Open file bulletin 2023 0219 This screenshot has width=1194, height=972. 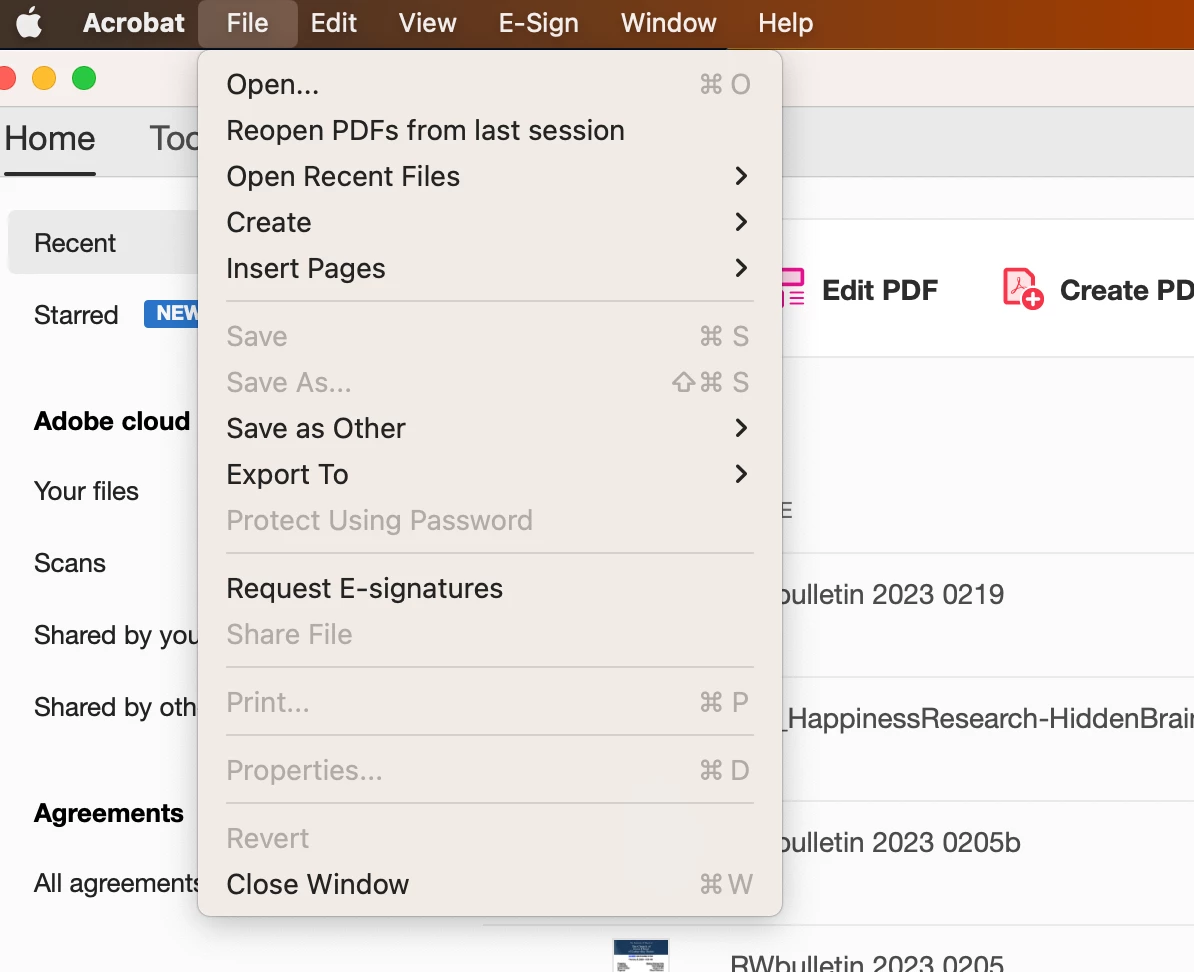tap(892, 594)
